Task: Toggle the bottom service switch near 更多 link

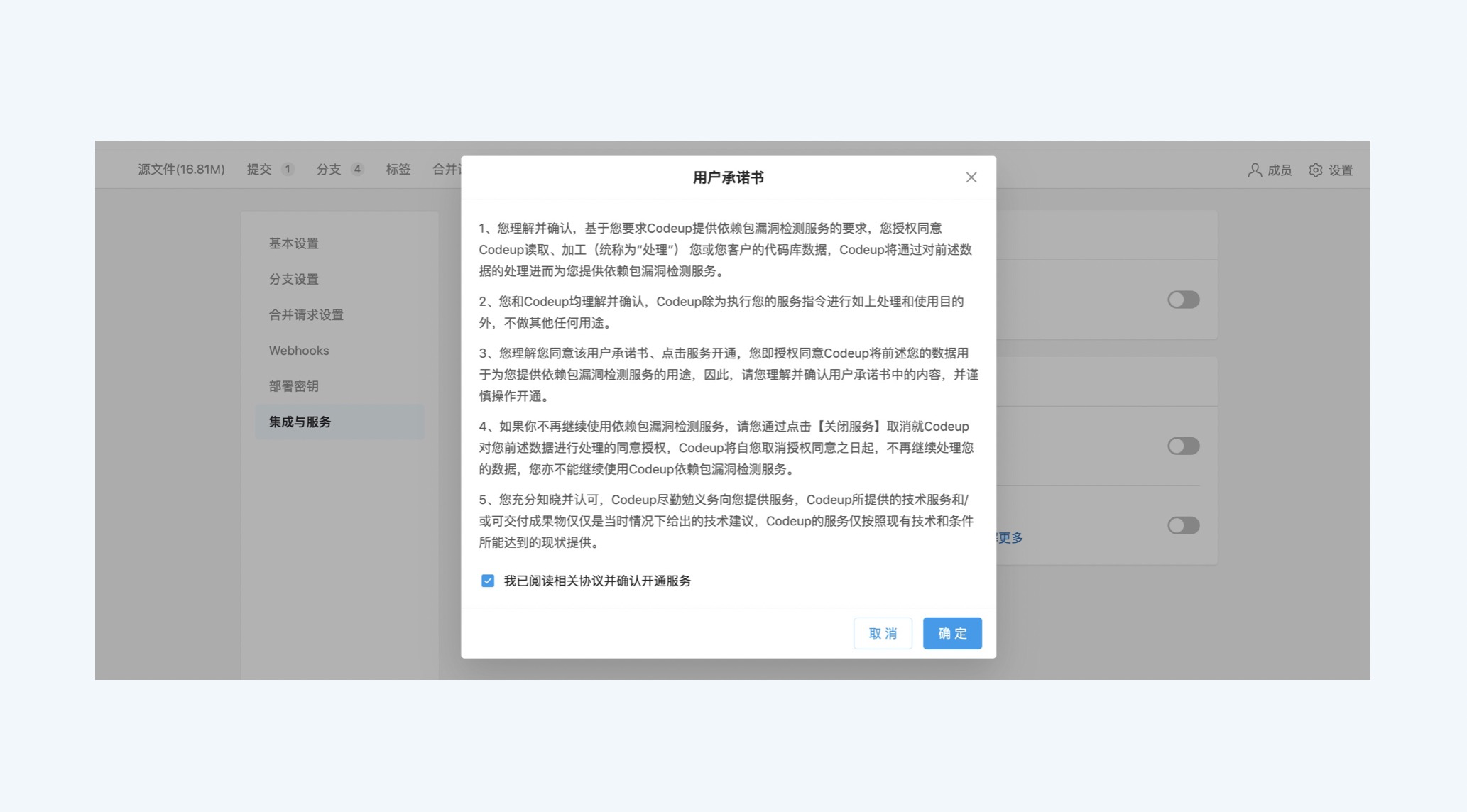Action: tap(1184, 525)
